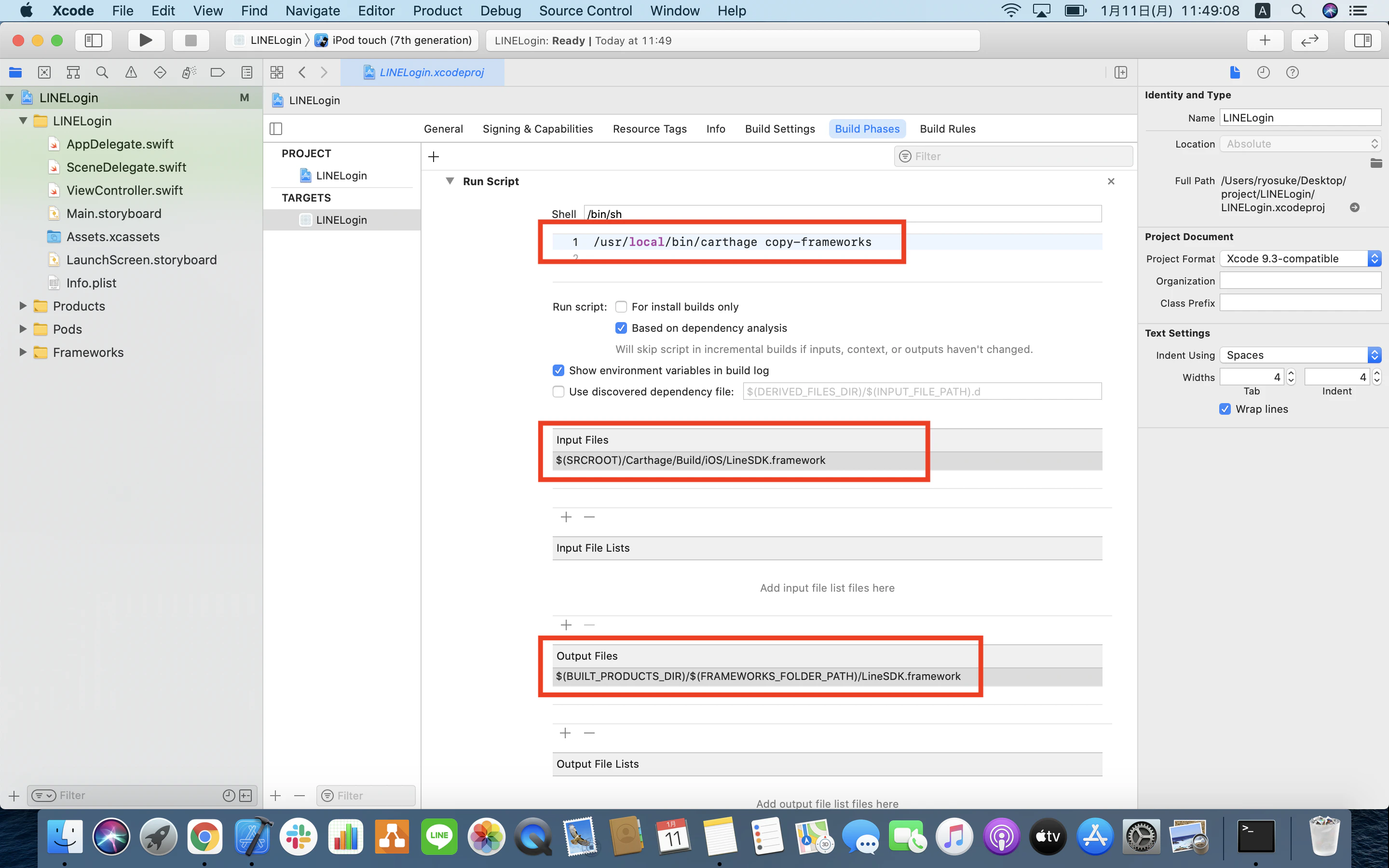Delete the Run Script phase with X
The image size is (1389, 868).
coord(1111,181)
